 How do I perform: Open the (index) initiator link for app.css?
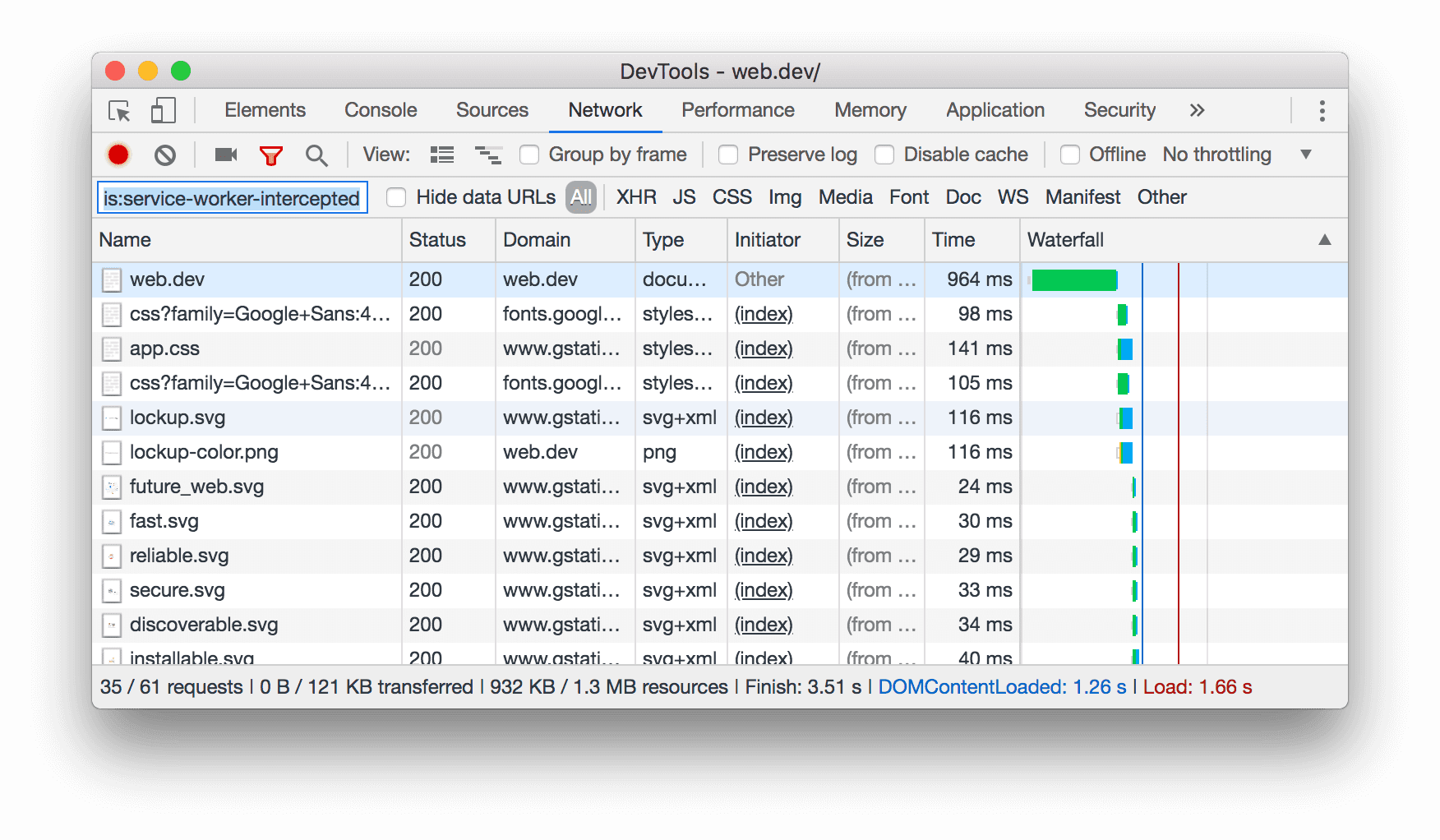click(763, 348)
